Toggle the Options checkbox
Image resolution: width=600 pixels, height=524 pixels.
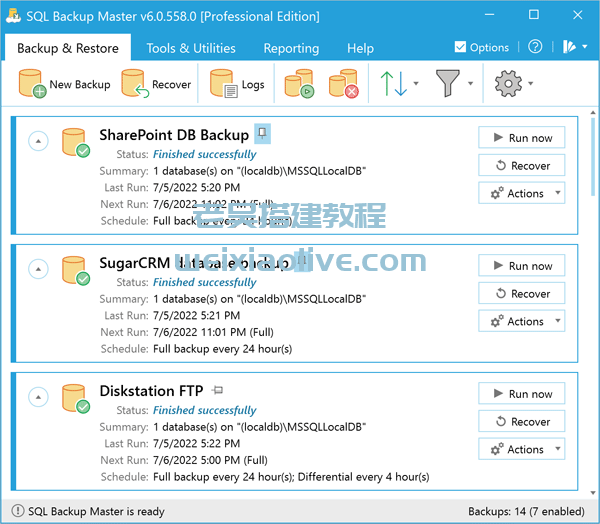pyautogui.click(x=460, y=47)
